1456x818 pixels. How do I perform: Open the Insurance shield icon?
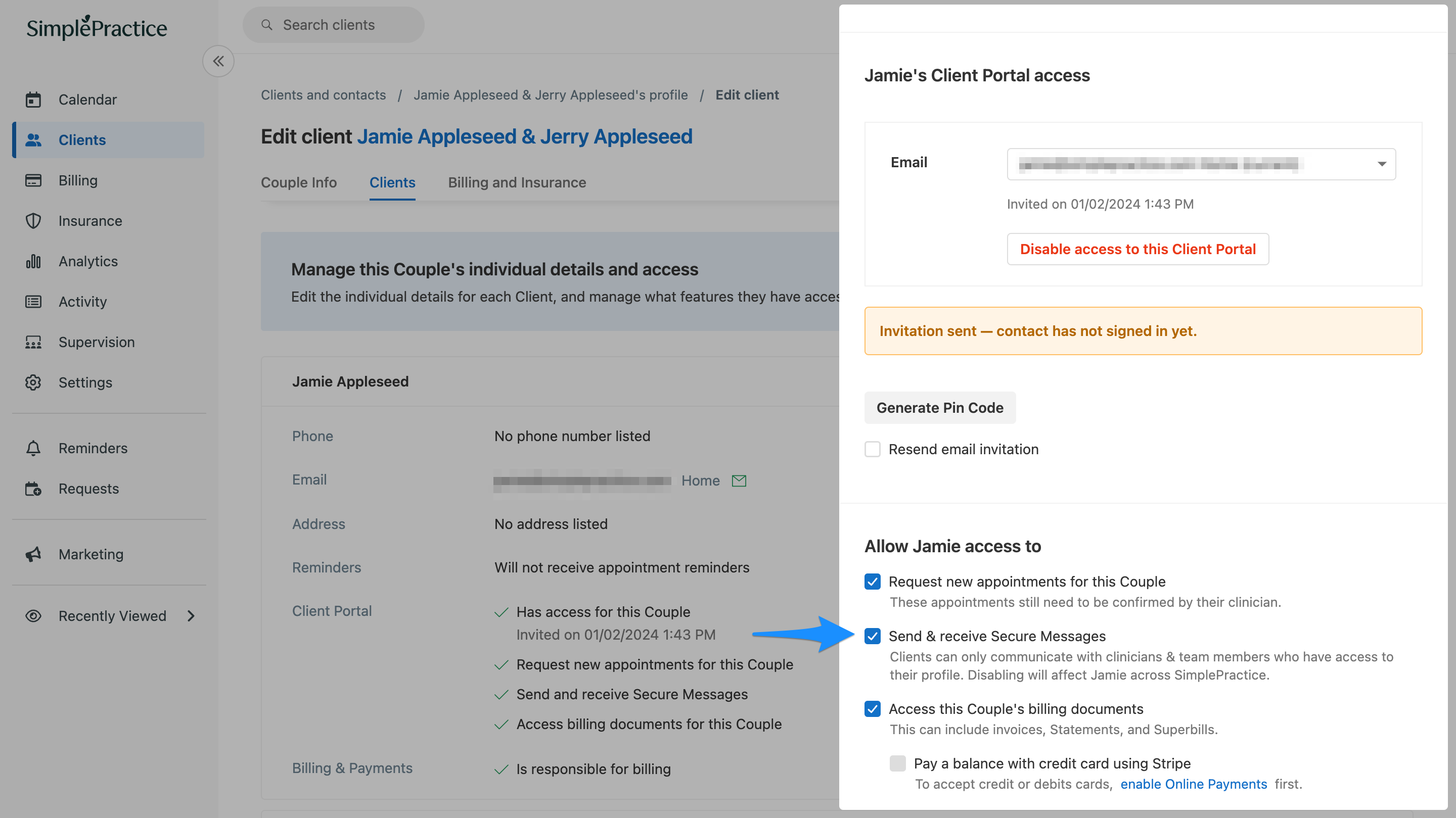click(x=33, y=221)
